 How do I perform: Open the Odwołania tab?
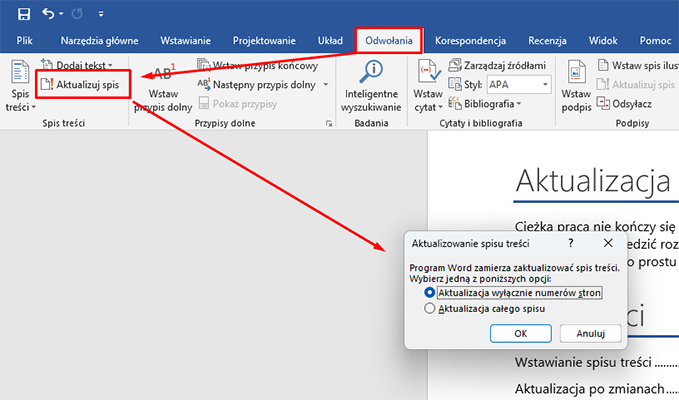(388, 41)
